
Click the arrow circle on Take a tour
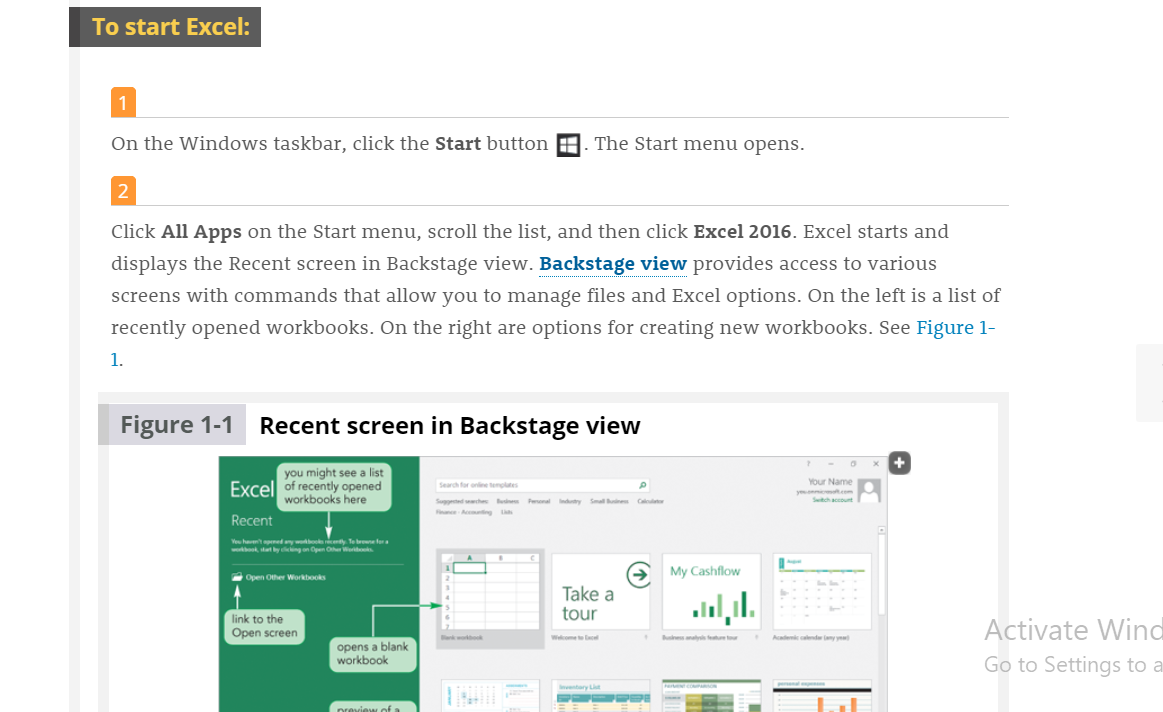point(638,574)
